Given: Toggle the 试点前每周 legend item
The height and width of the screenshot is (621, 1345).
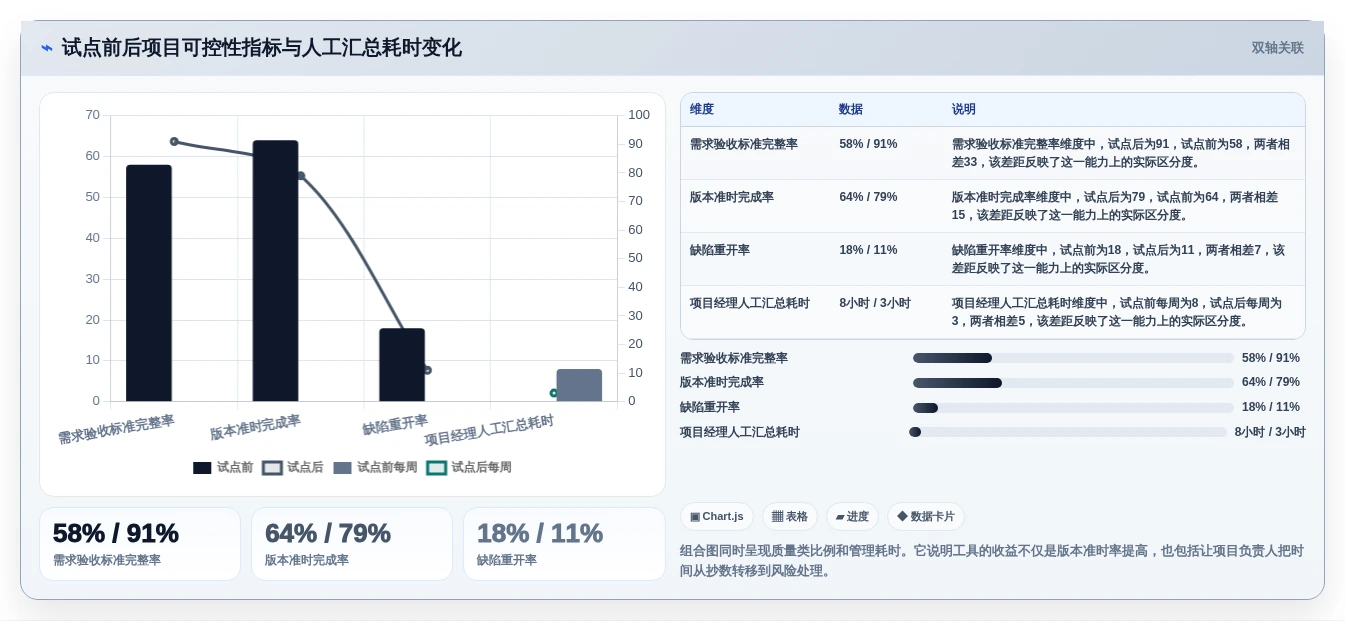Looking at the screenshot, I should [x=375, y=467].
